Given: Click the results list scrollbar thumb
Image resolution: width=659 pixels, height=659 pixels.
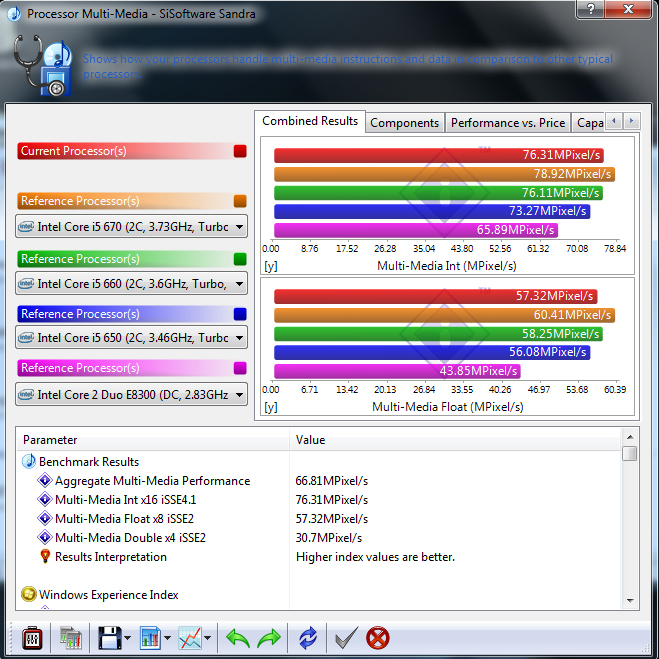Looking at the screenshot, I should [630, 453].
